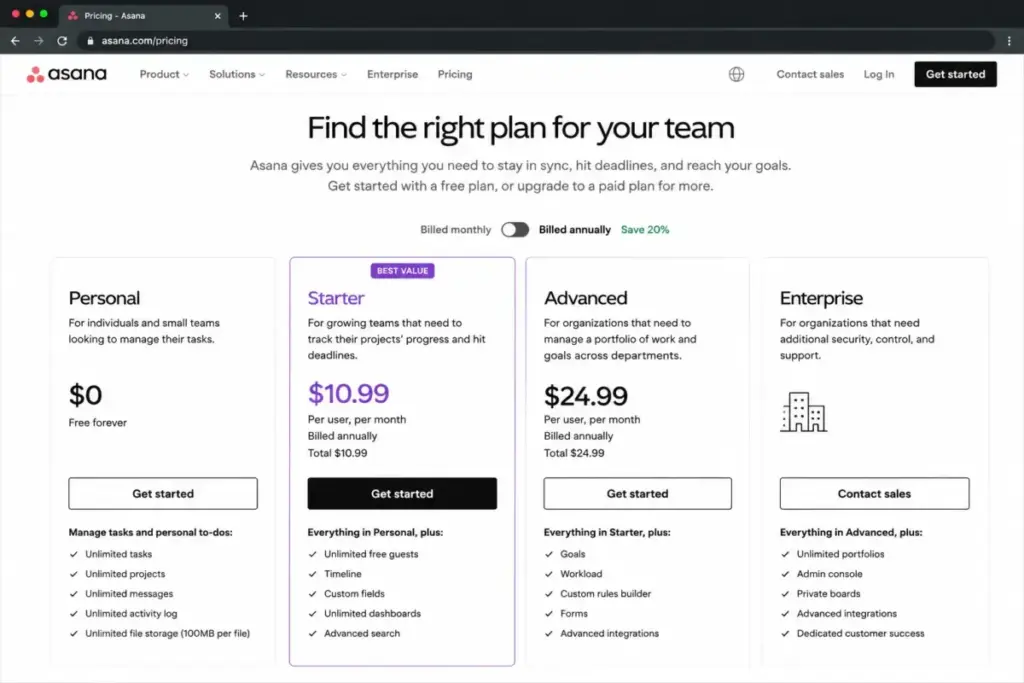Click Get started under Advanced plan

(637, 493)
